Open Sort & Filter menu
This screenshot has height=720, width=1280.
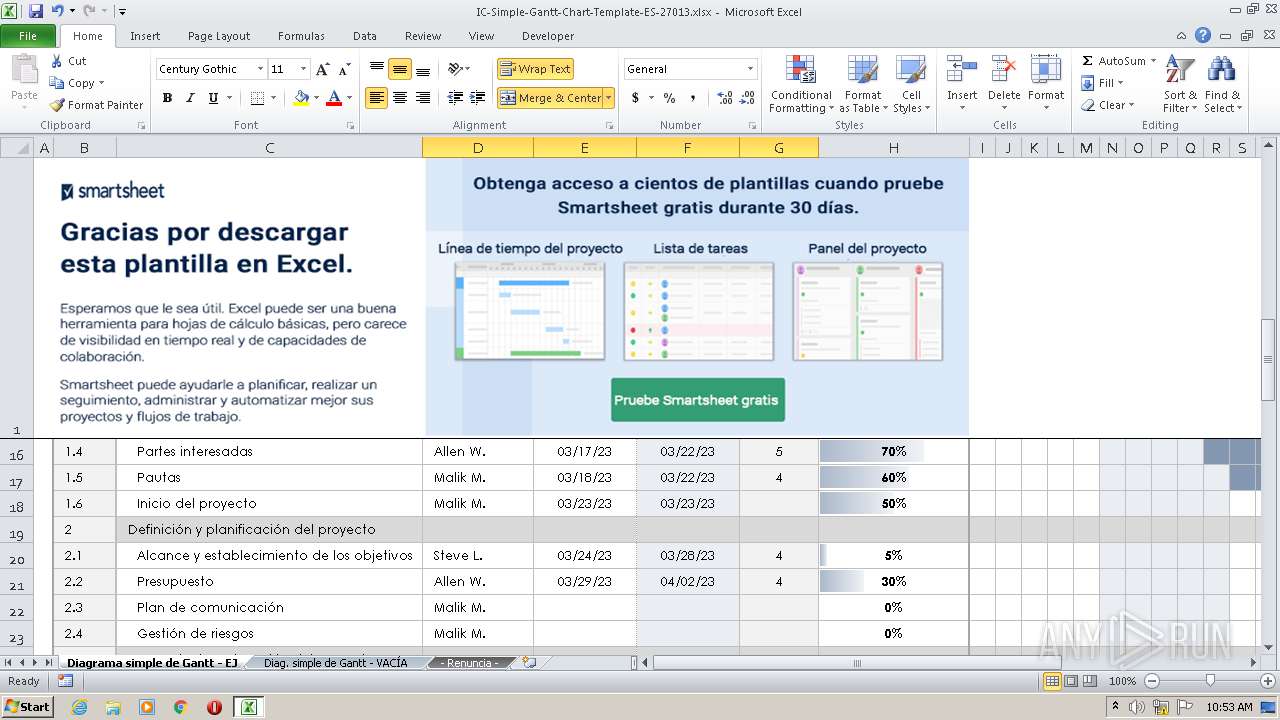(x=1180, y=84)
